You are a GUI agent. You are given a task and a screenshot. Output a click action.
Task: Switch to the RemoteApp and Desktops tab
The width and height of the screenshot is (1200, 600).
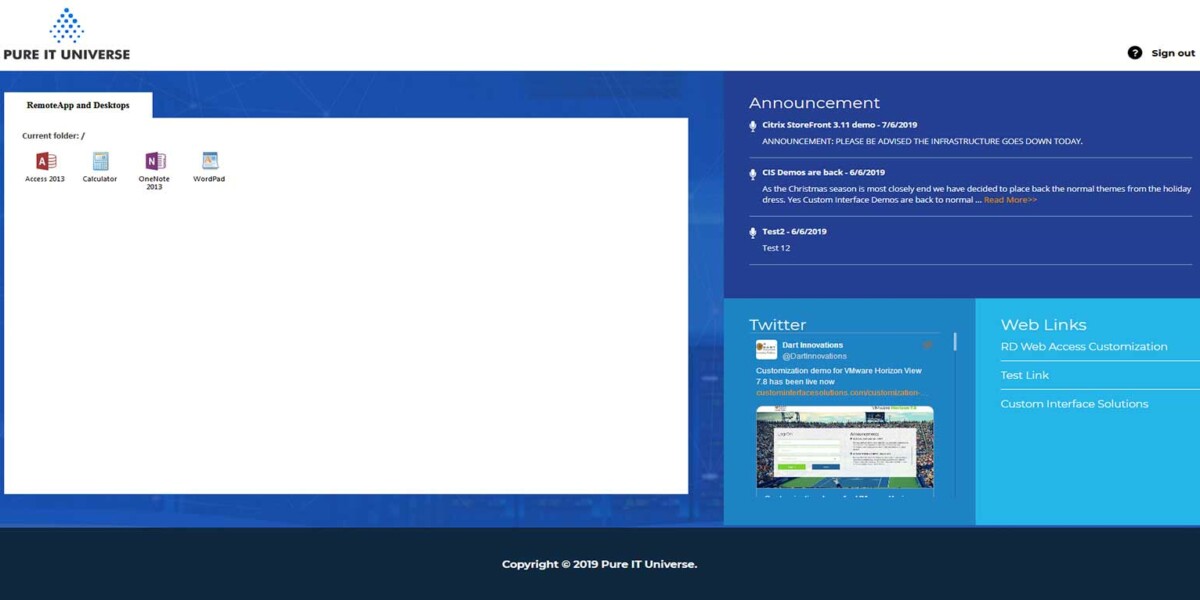[x=79, y=105]
